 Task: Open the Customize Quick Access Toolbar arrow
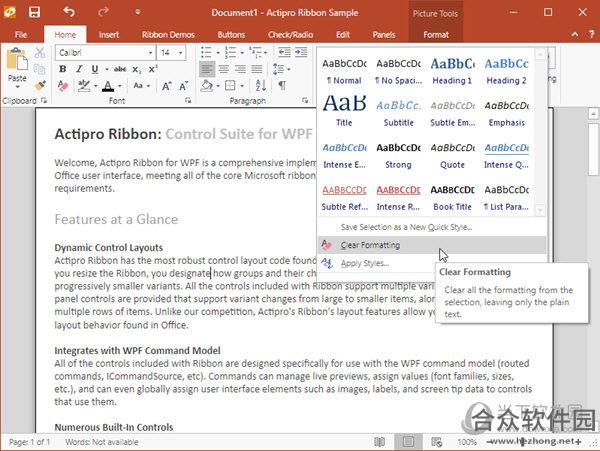tap(137, 12)
